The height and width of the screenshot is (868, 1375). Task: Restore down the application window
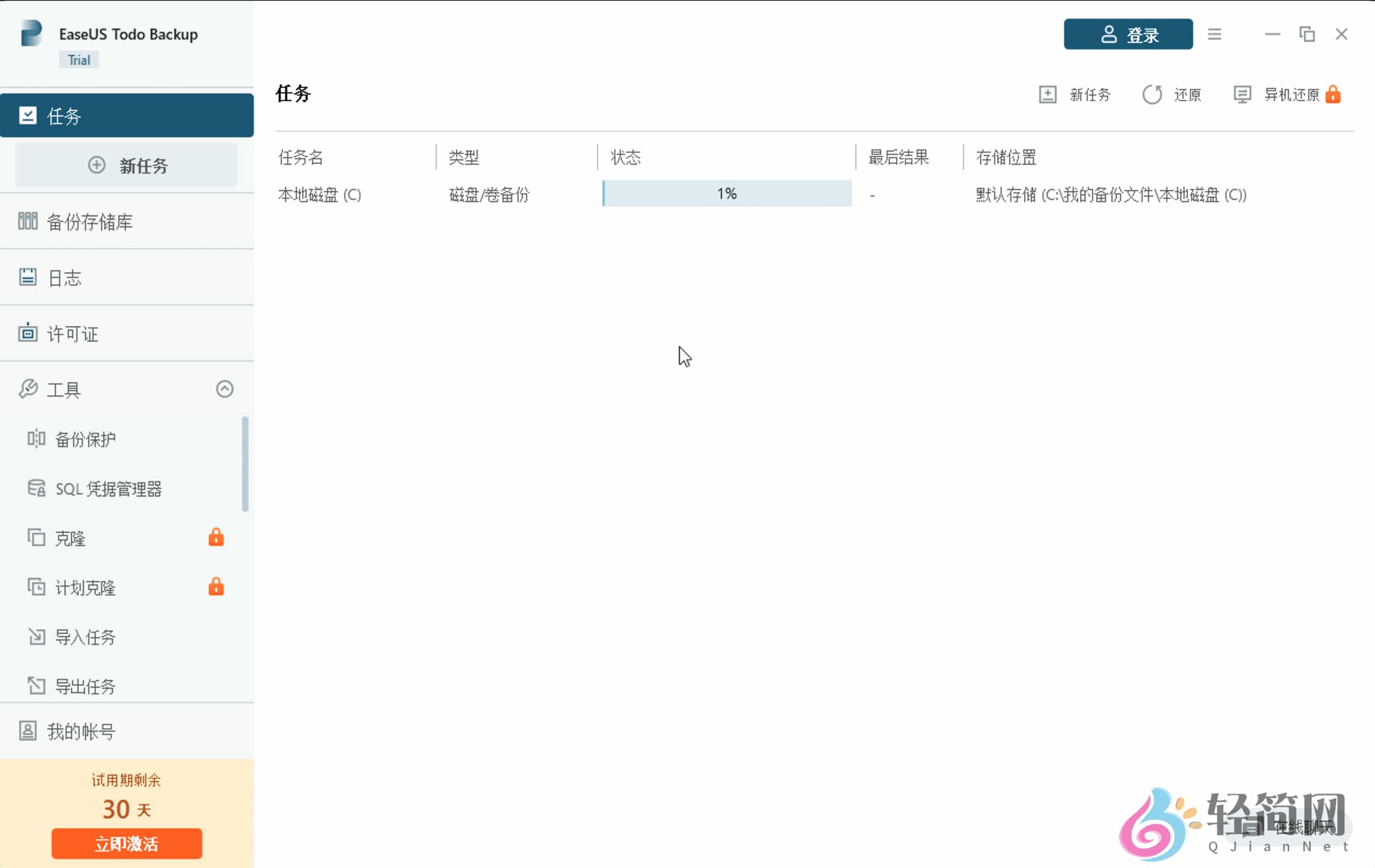[1307, 34]
